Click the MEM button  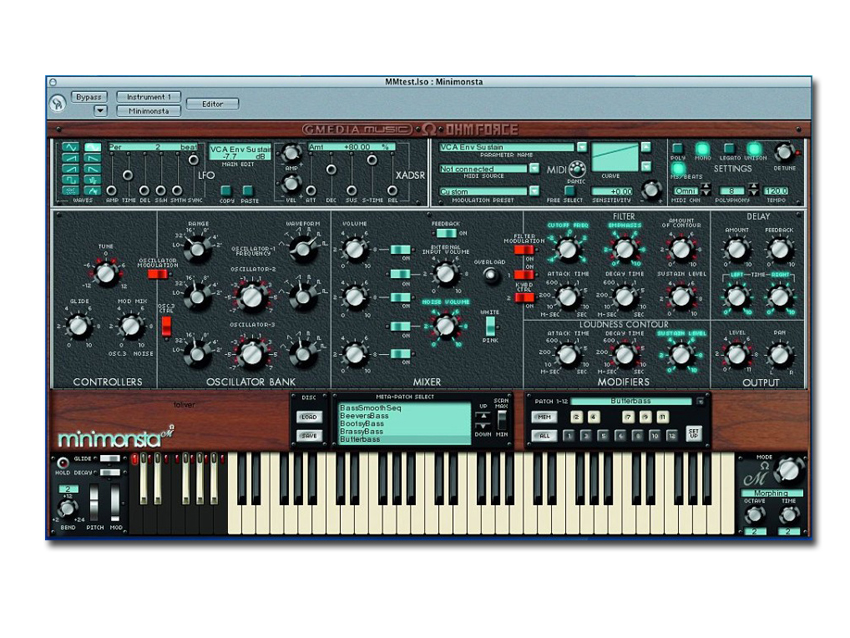pos(544,417)
